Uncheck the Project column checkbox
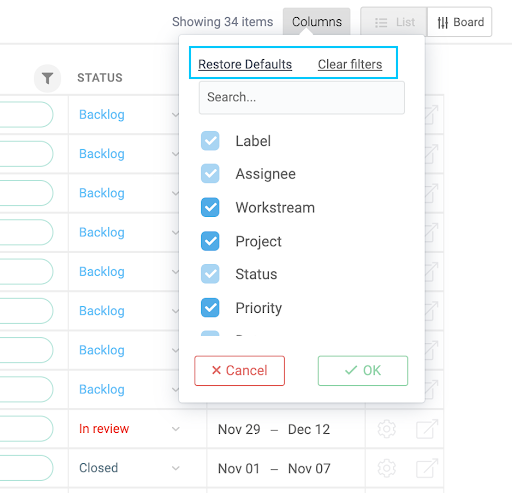This screenshot has height=493, width=512. pos(210,241)
